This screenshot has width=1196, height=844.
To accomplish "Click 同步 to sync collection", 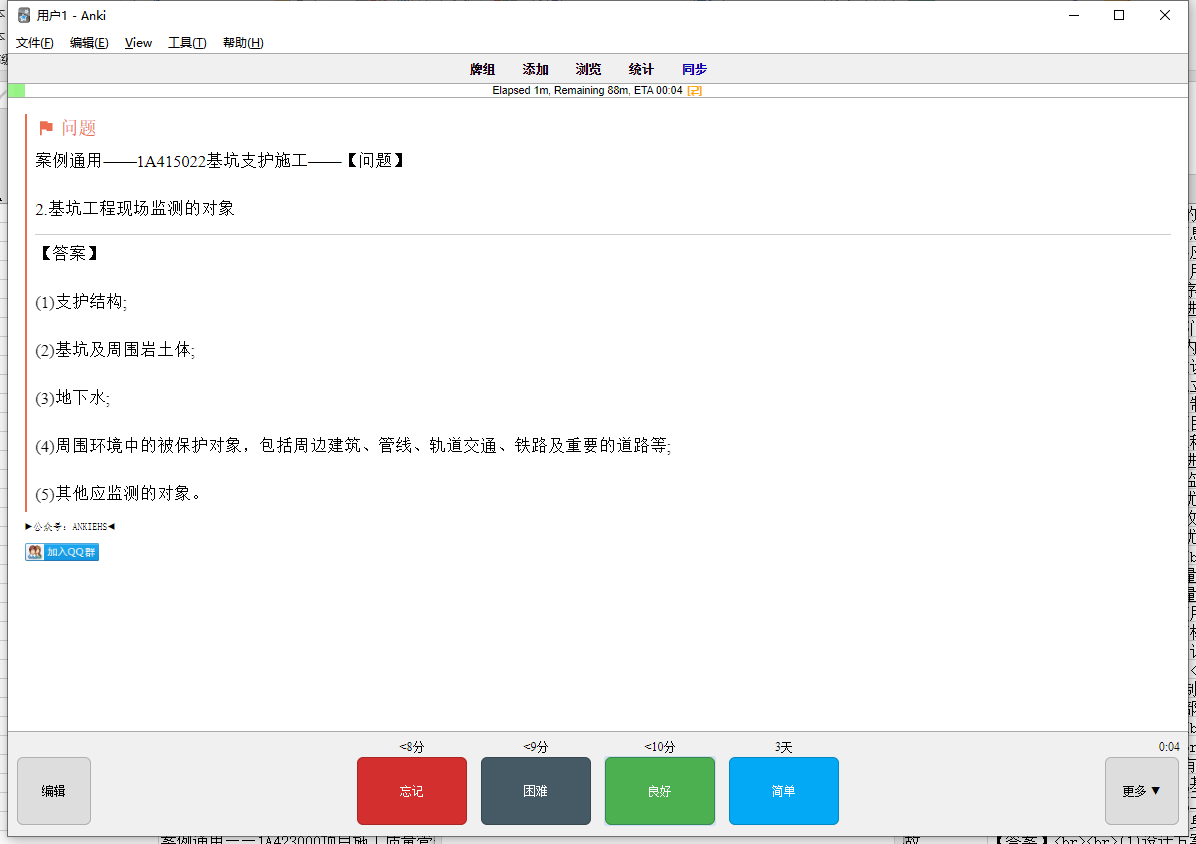I will (694, 69).
